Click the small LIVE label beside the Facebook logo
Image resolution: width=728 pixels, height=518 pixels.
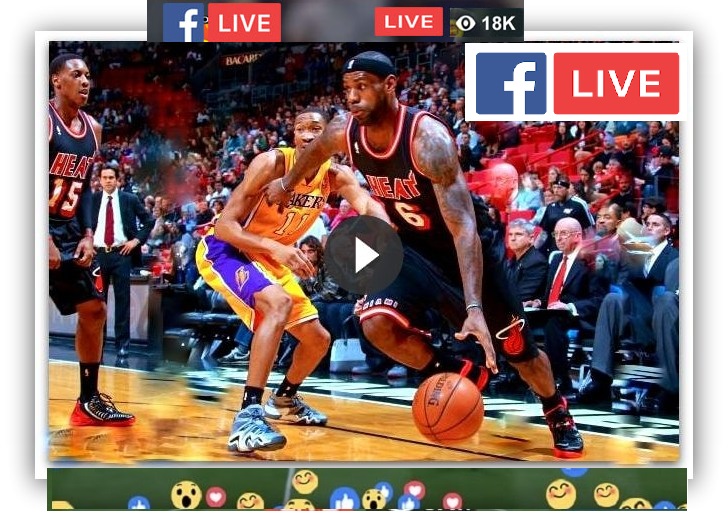click(244, 22)
